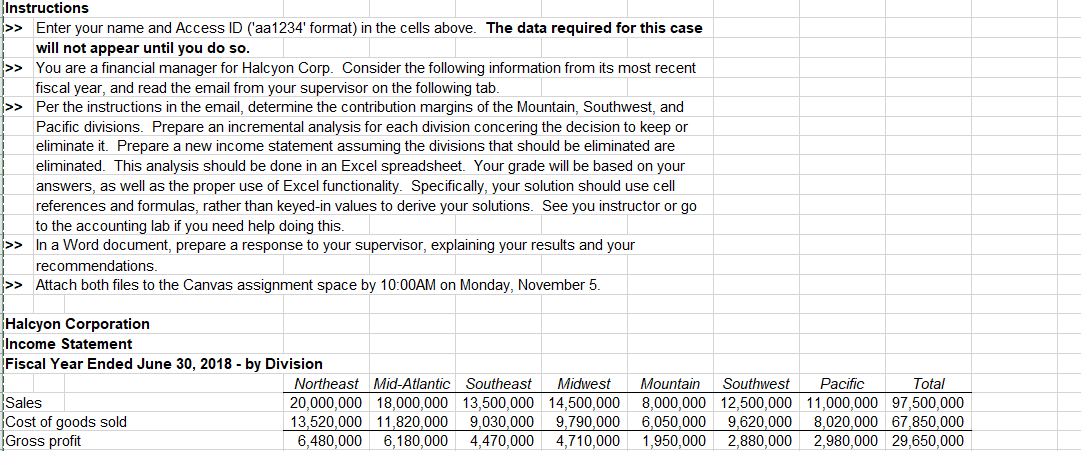Select Mountain sales value 8,000,000

[674, 403]
